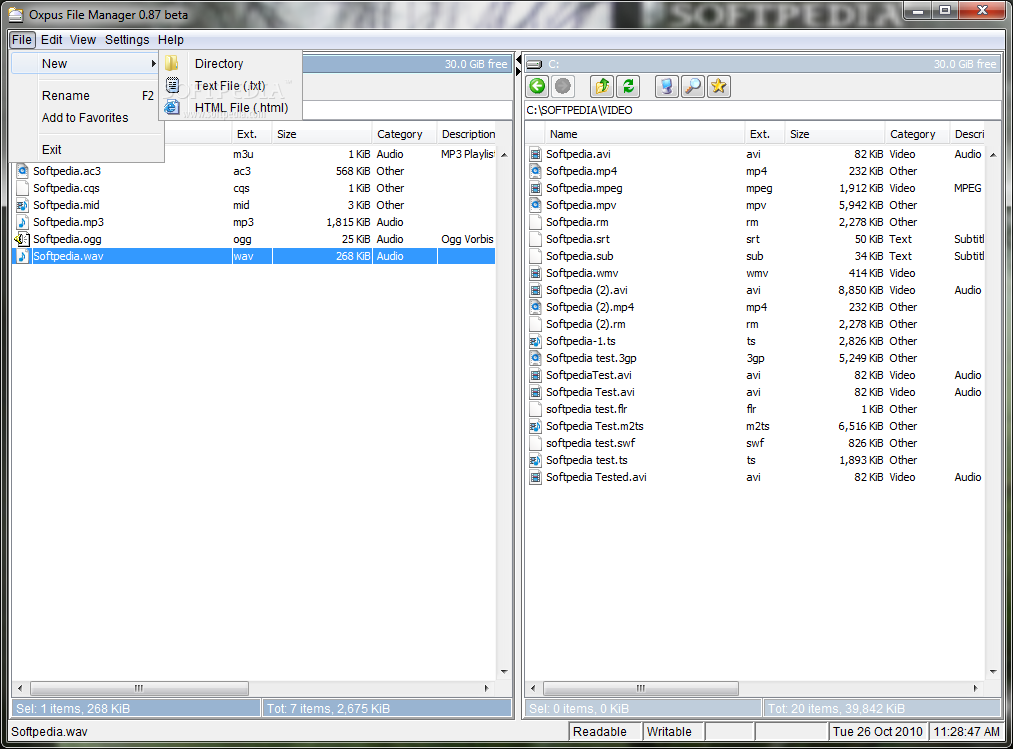The width and height of the screenshot is (1013, 749).
Task: Select Softpedia test.3gp file
Action: pyautogui.click(x=591, y=358)
